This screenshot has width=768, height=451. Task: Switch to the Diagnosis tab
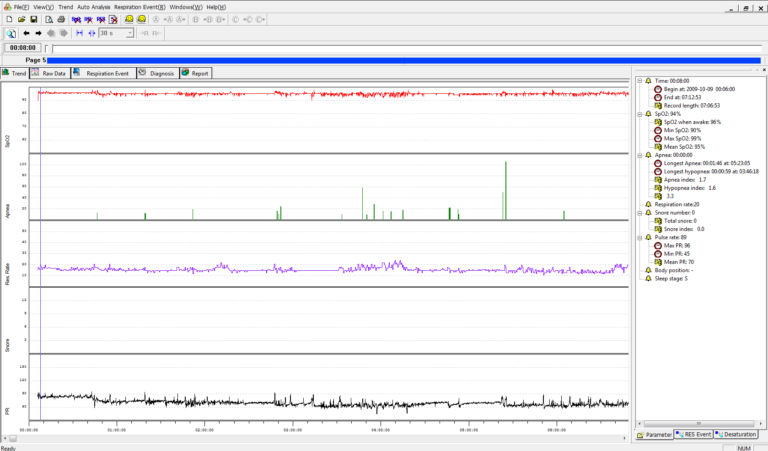pyautogui.click(x=157, y=73)
